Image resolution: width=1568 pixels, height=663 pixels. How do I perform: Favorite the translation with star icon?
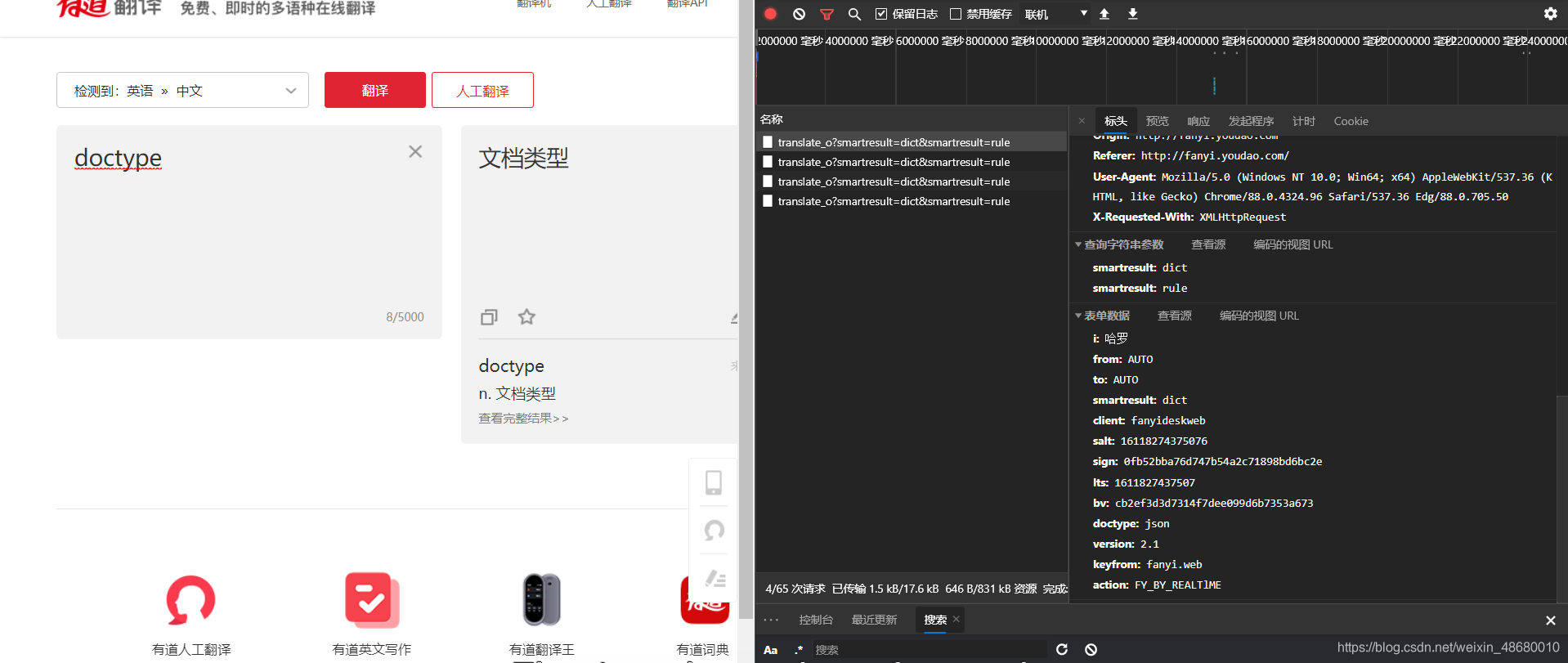coord(526,316)
